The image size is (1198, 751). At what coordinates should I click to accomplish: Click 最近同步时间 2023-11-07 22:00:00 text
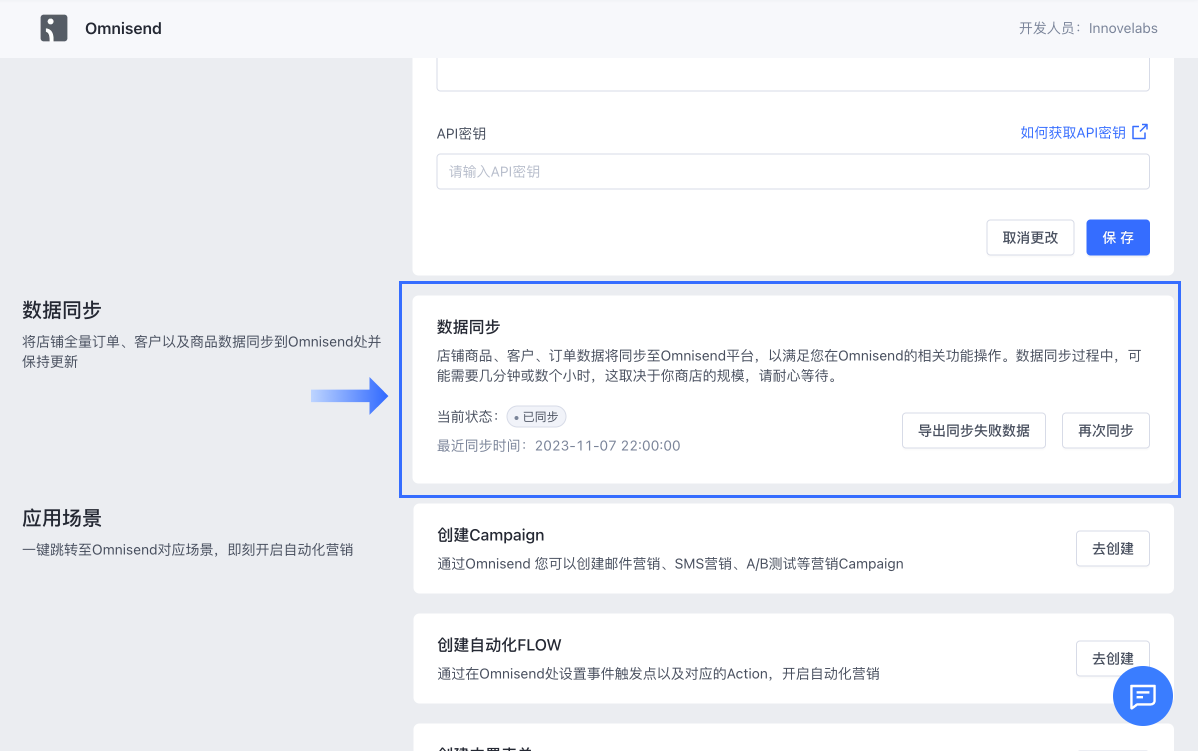(x=559, y=445)
